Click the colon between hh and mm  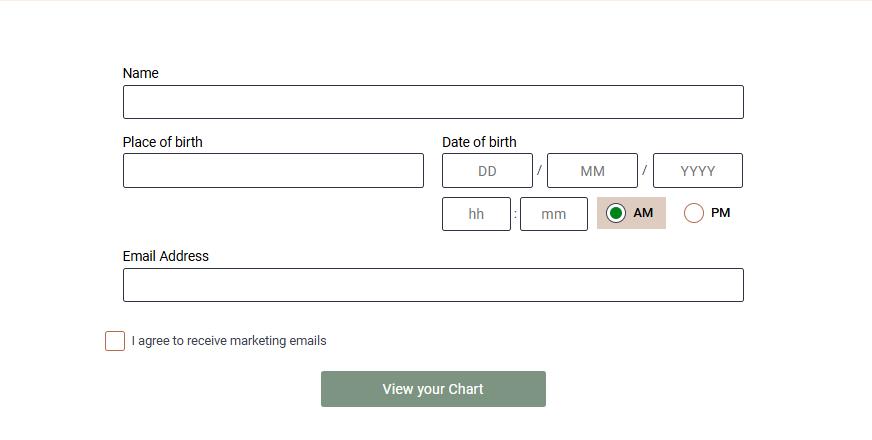coord(516,214)
